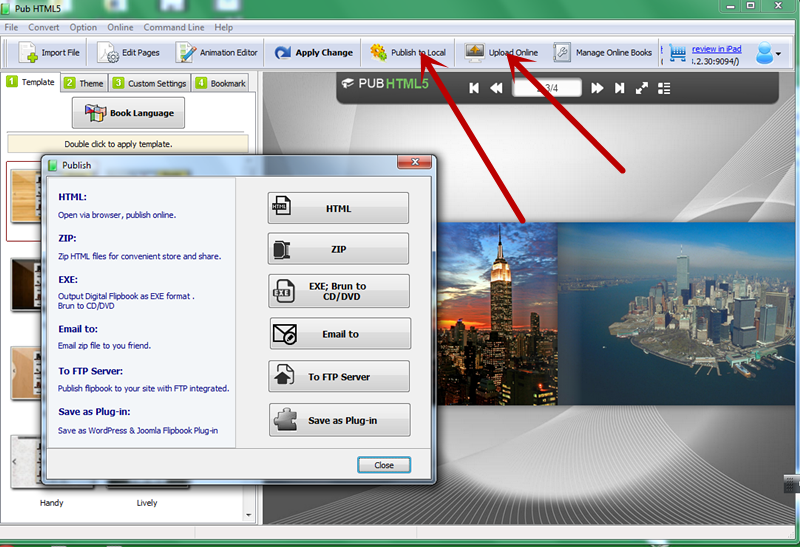Viewport: 800px width, 547px height.
Task: Open the user account avatar menu
Action: click(x=768, y=53)
